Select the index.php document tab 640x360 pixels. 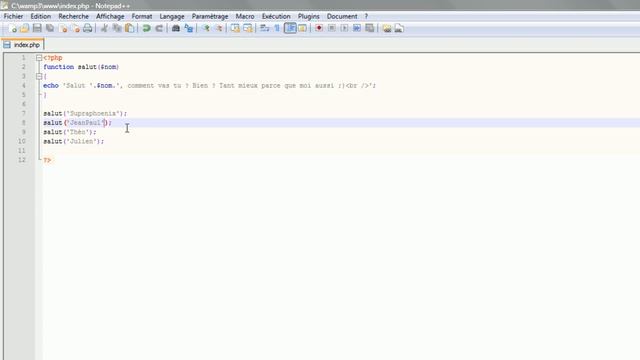click(23, 45)
